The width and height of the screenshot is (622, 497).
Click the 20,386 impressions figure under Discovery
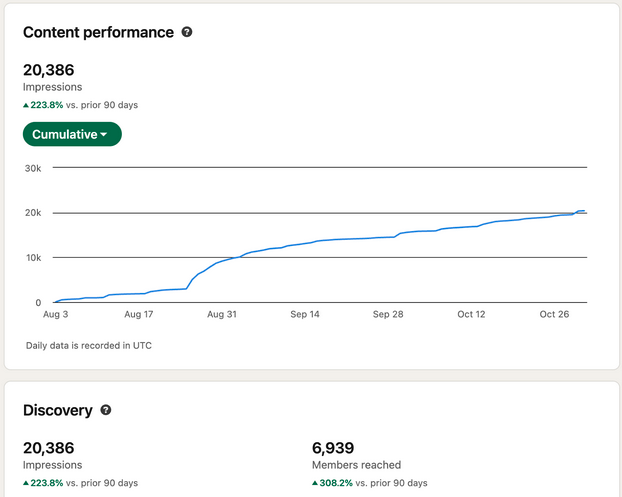49,448
